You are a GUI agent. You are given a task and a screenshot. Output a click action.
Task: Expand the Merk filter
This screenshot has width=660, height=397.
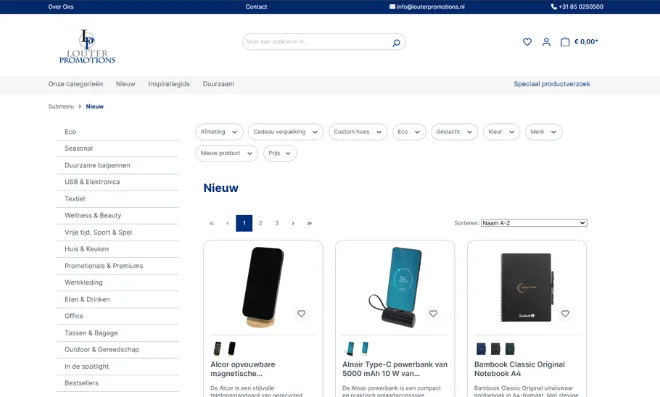[x=543, y=132]
